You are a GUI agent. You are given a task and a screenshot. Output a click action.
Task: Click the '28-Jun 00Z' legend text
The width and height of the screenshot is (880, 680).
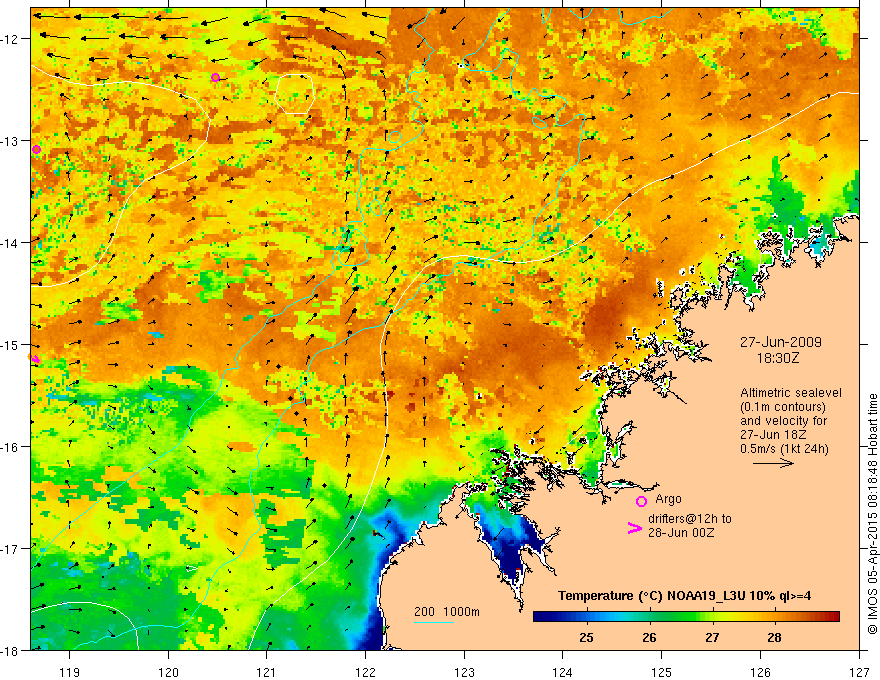coord(681,533)
